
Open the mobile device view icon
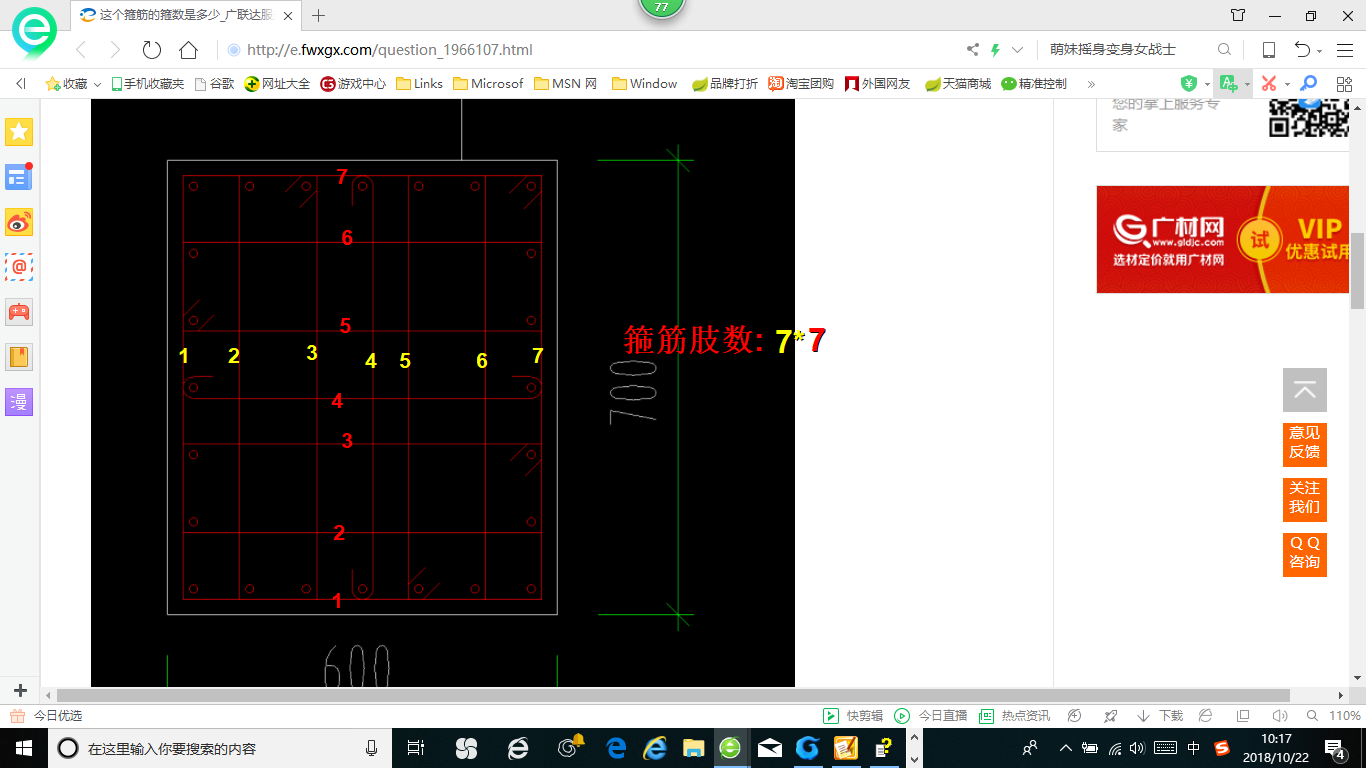1269,50
